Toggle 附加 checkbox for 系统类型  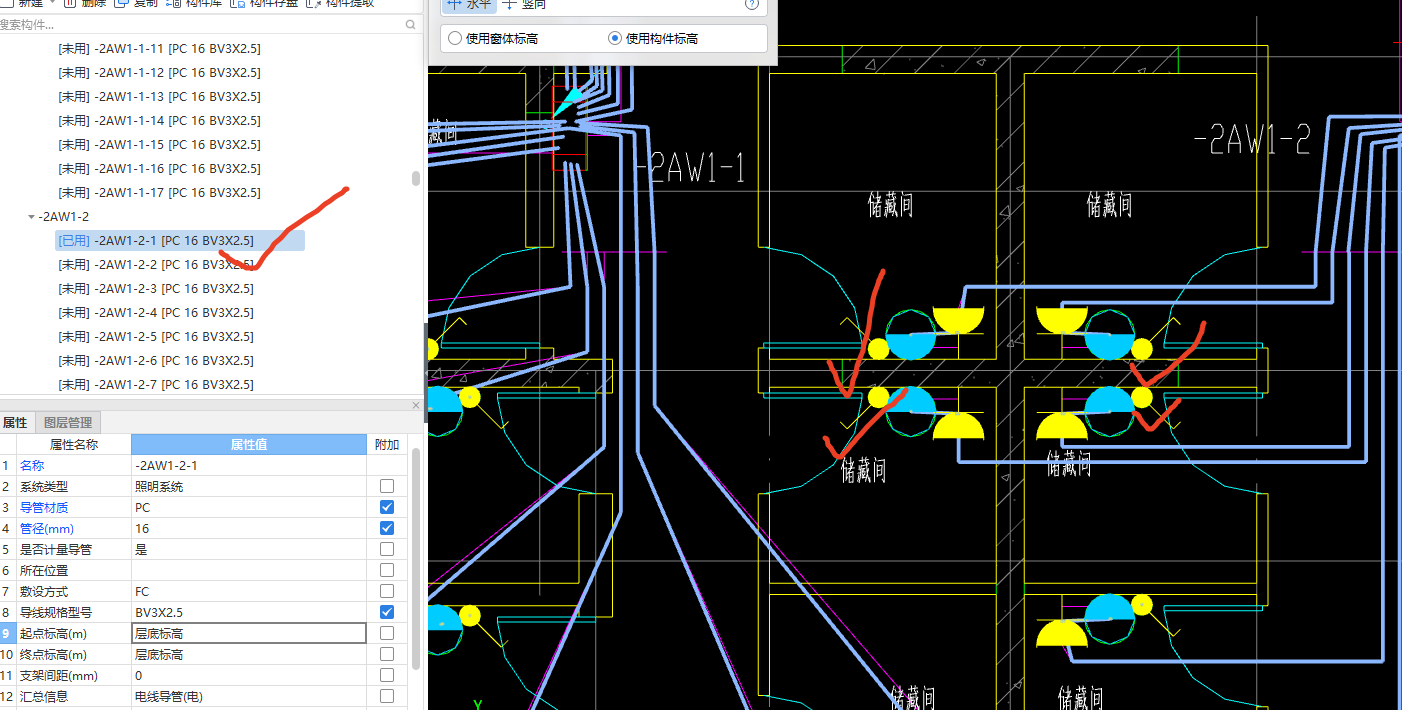387,486
